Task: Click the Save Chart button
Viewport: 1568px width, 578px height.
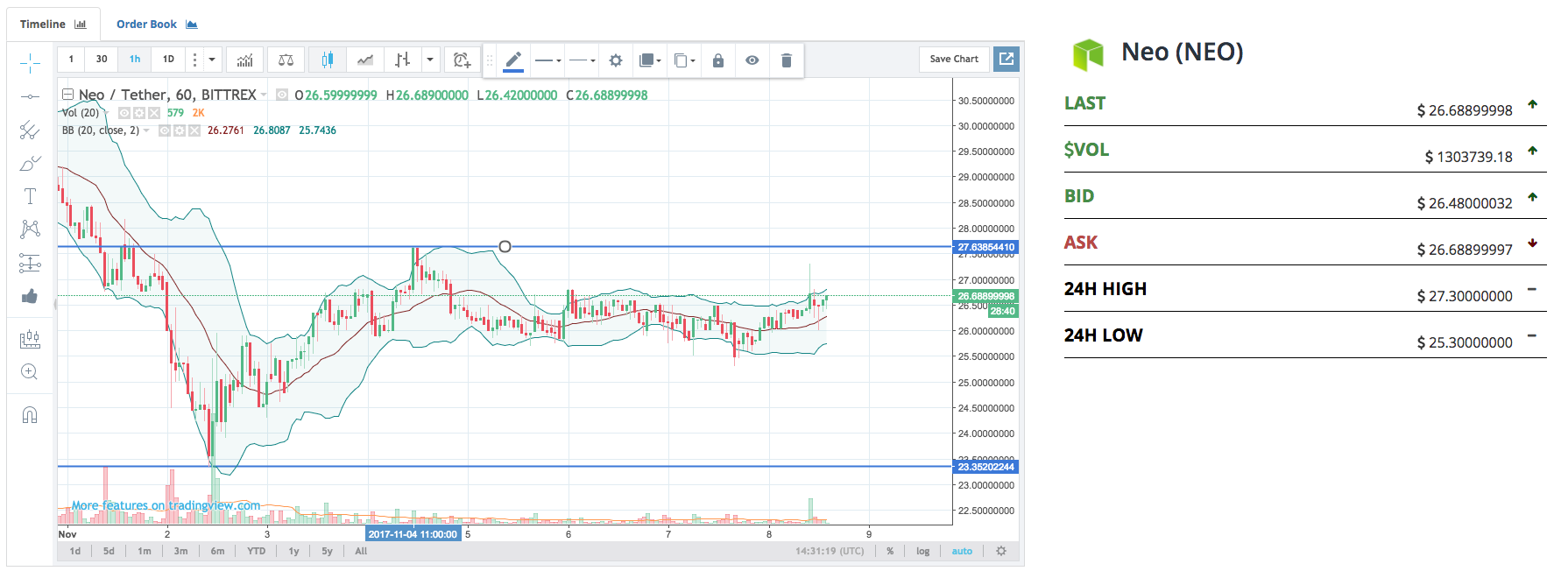Action: (954, 59)
